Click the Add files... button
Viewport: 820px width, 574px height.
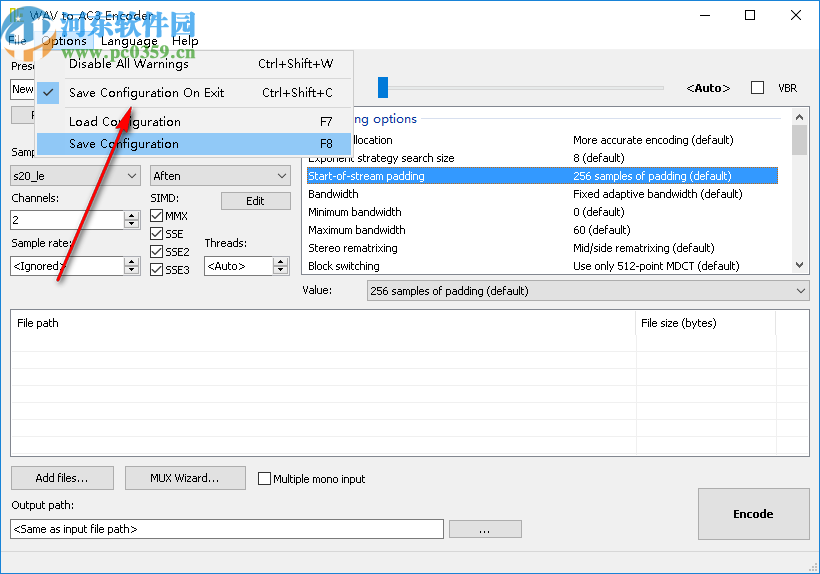[62, 478]
